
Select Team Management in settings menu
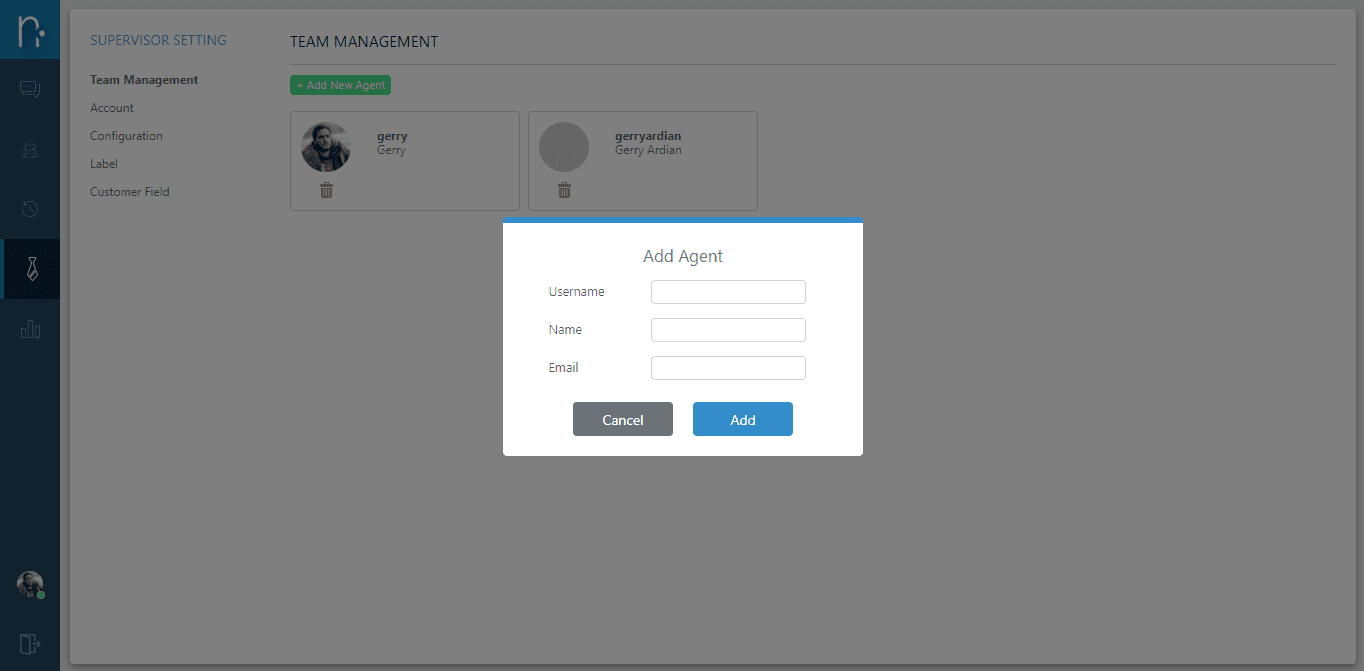coord(144,80)
